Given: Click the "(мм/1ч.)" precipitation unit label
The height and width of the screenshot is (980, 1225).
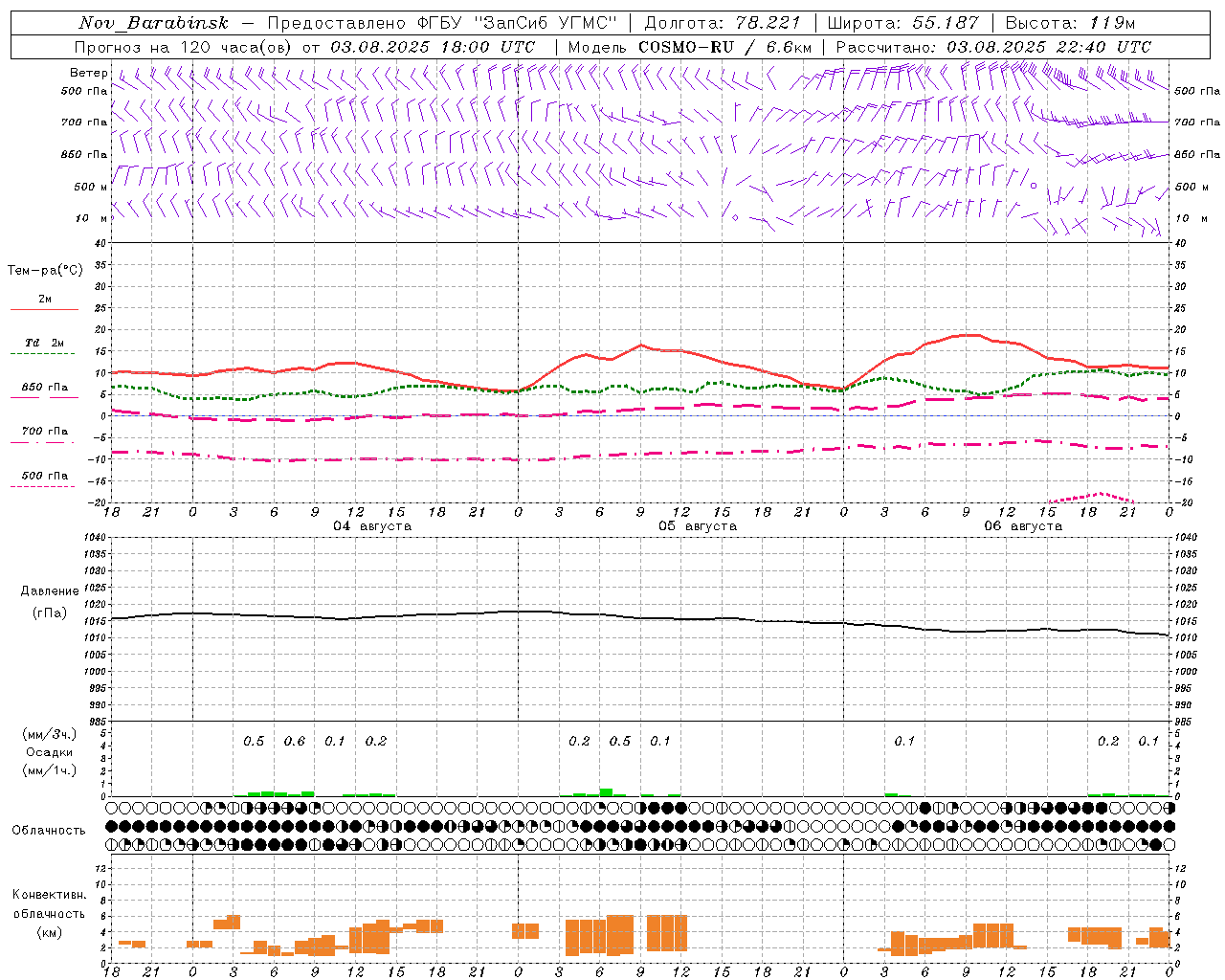Looking at the screenshot, I should [x=49, y=770].
